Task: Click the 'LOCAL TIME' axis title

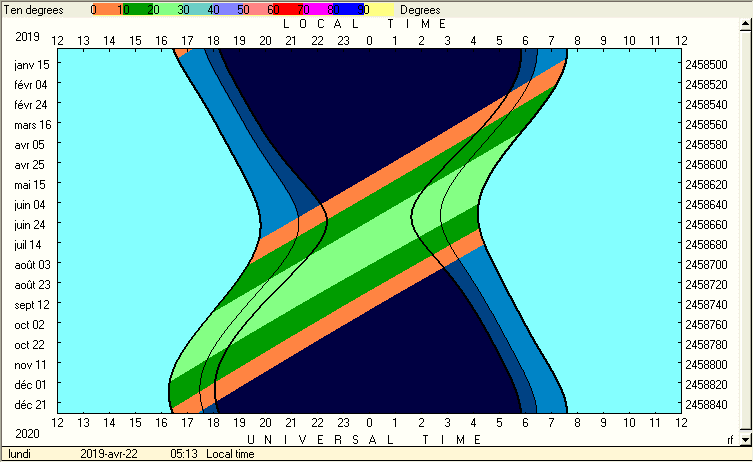Action: pos(364,24)
